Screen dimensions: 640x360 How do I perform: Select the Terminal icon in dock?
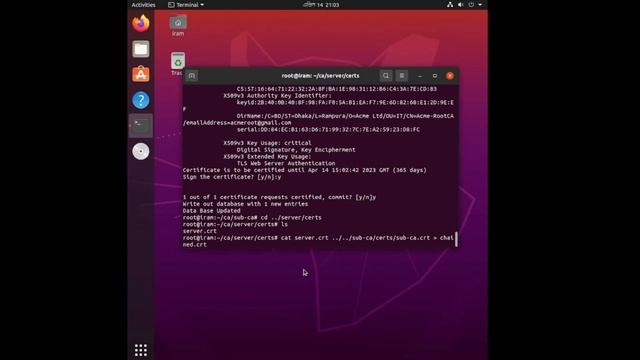[x=141, y=125]
